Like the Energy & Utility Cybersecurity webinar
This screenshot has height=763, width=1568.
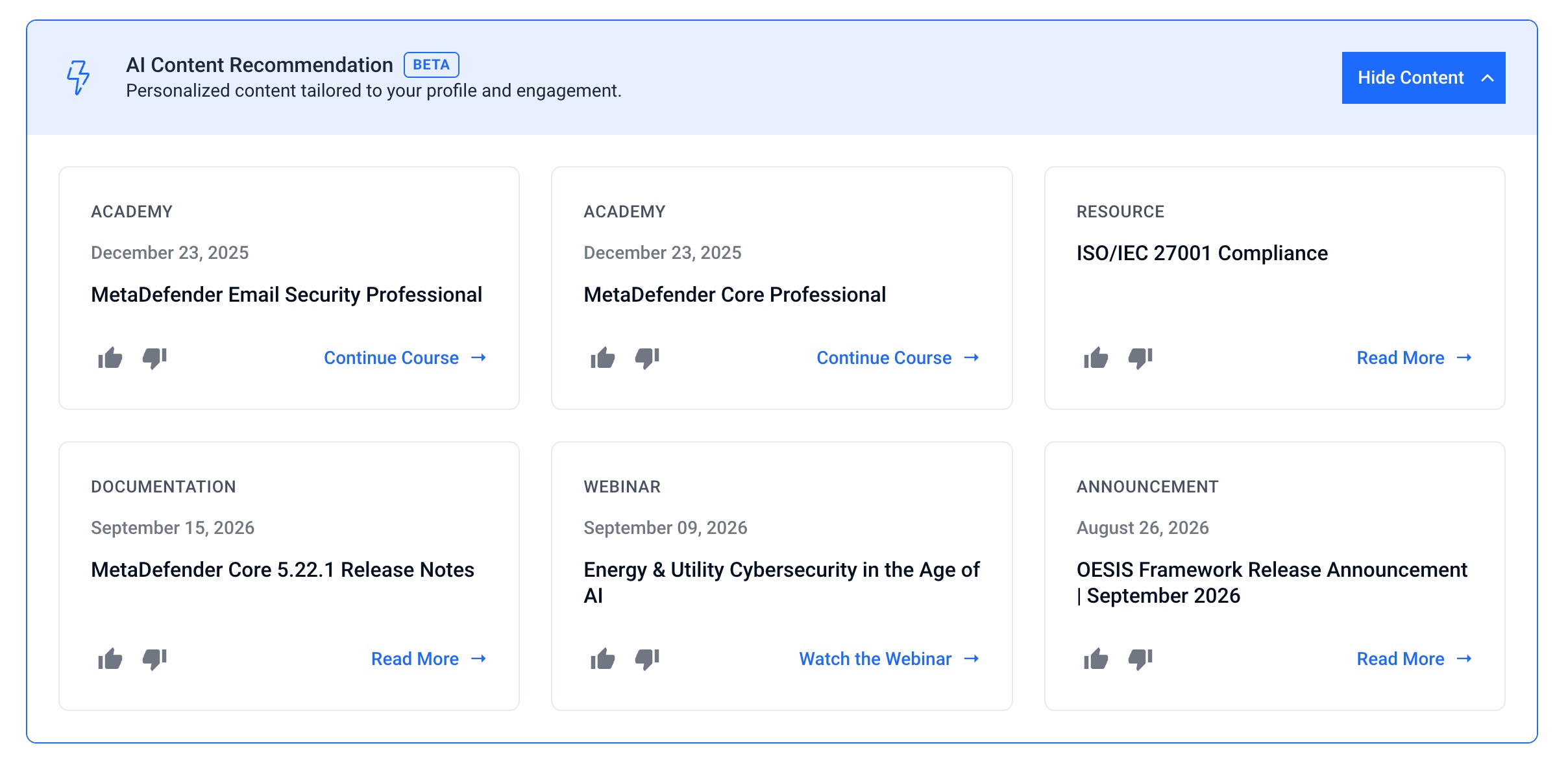(603, 659)
